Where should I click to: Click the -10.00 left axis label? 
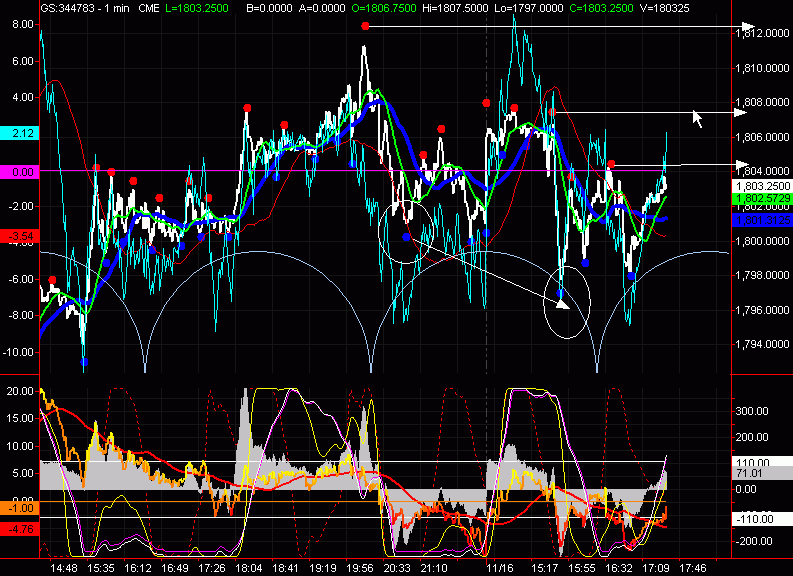pyautogui.click(x=19, y=352)
